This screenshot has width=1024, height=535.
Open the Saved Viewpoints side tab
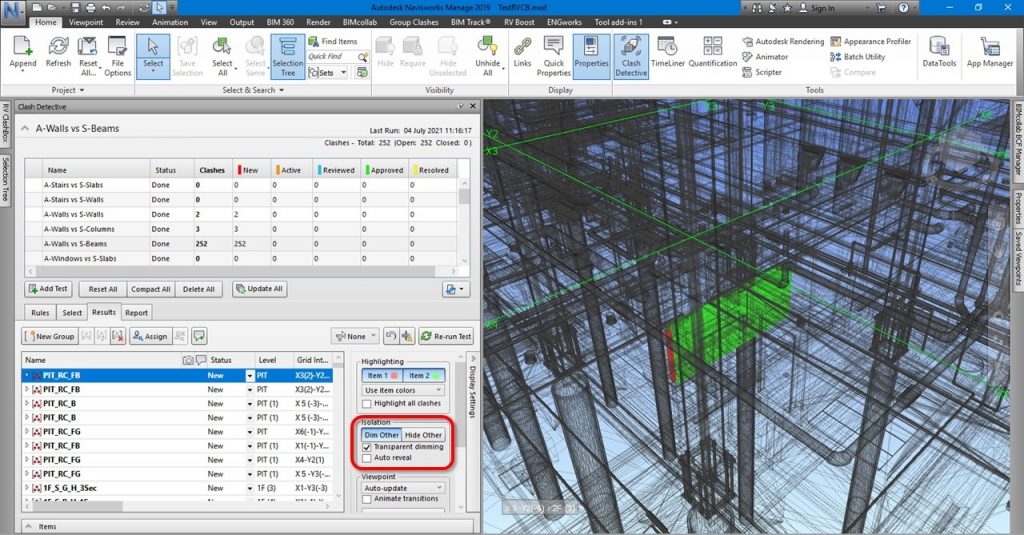(1017, 259)
